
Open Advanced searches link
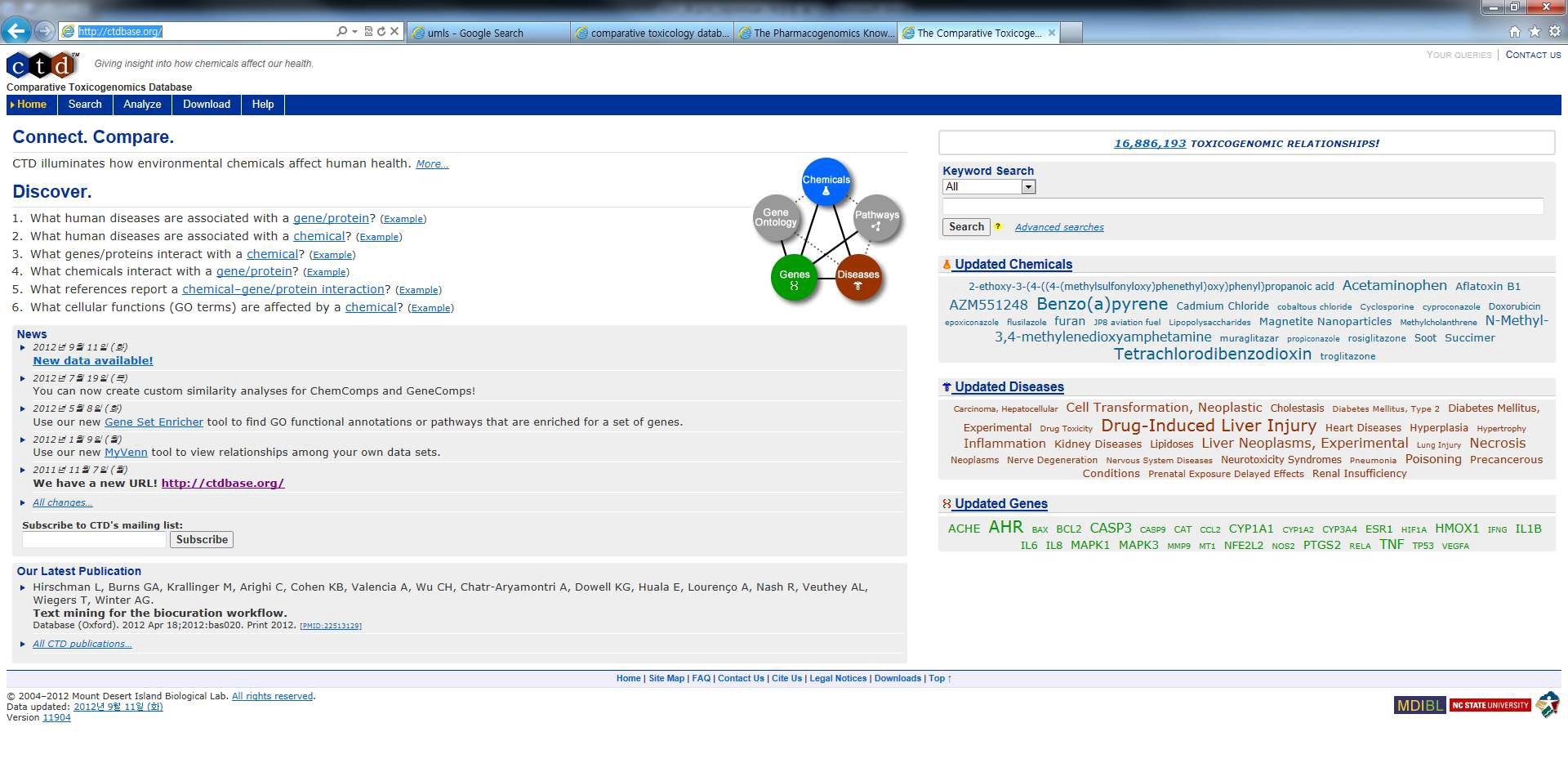[1059, 227]
